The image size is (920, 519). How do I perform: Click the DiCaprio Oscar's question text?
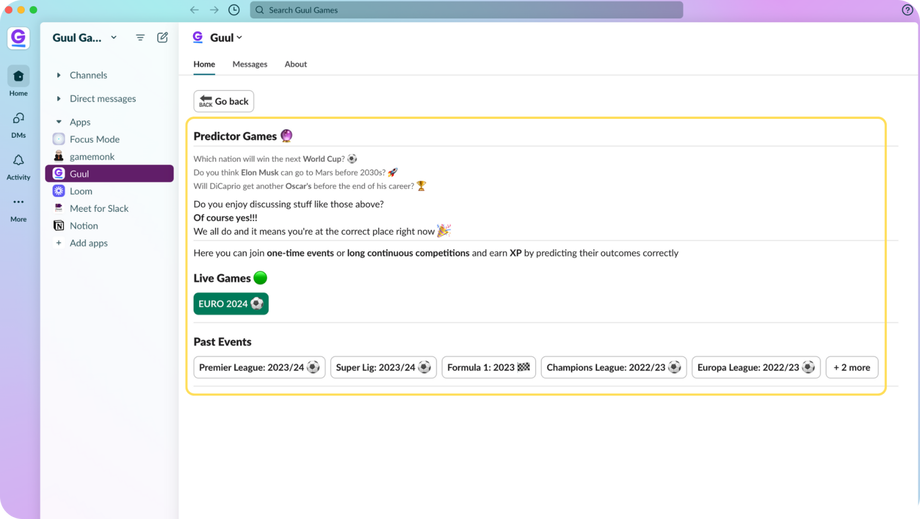click(x=310, y=186)
